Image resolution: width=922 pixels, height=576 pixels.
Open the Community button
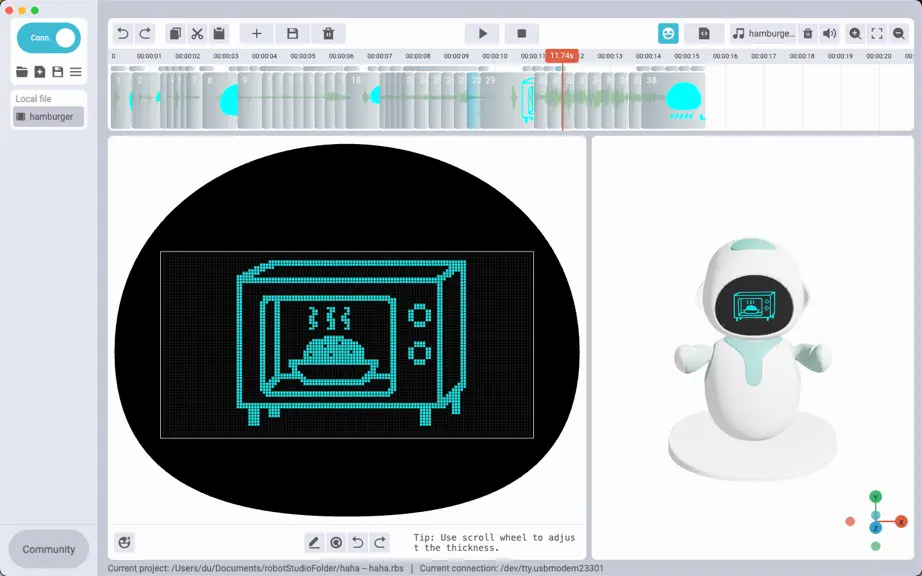49,549
